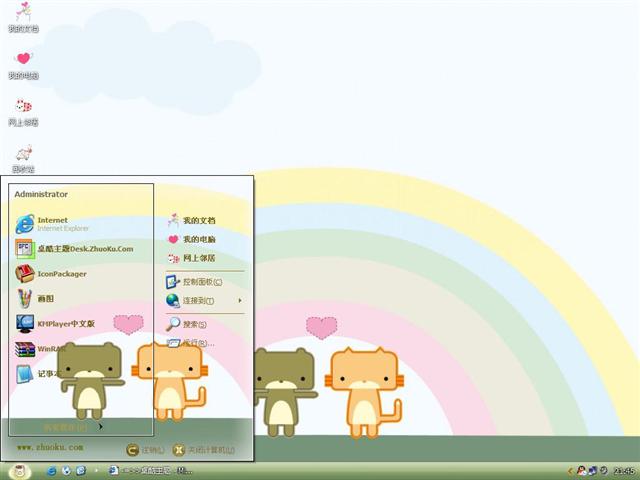The height and width of the screenshot is (480, 640).
Task: Open Control Panel 控制面板(C)
Action: pyautogui.click(x=194, y=282)
